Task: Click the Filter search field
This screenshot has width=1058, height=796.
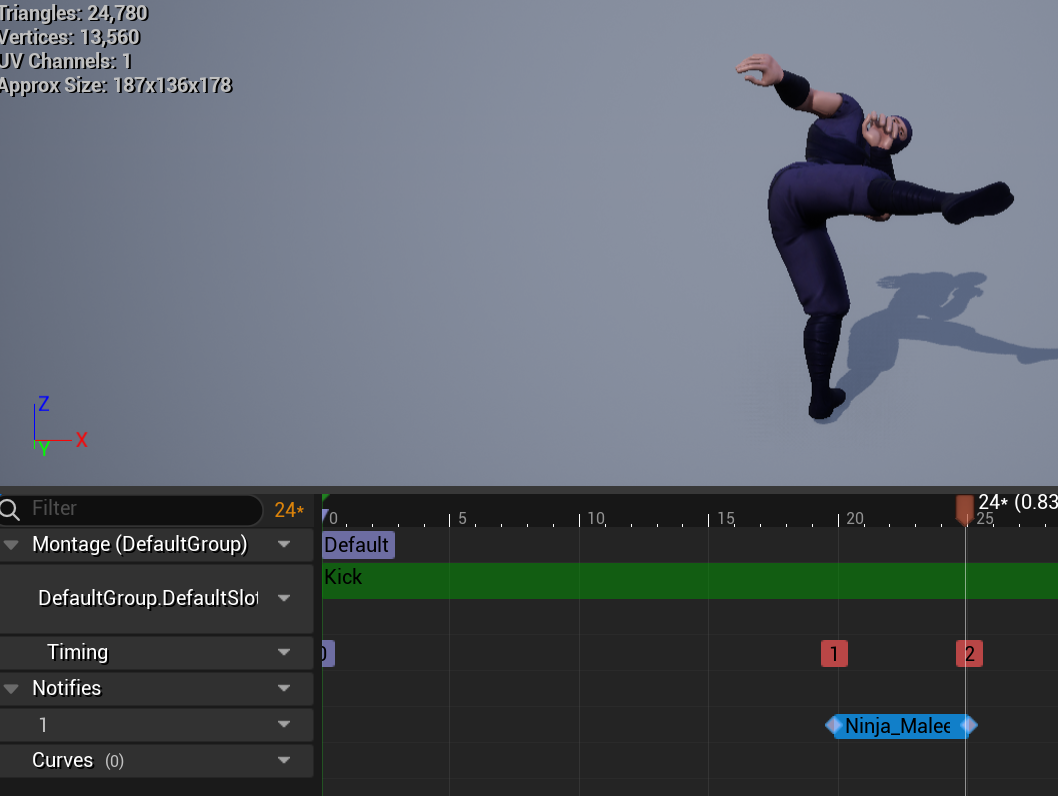Action: click(x=140, y=509)
